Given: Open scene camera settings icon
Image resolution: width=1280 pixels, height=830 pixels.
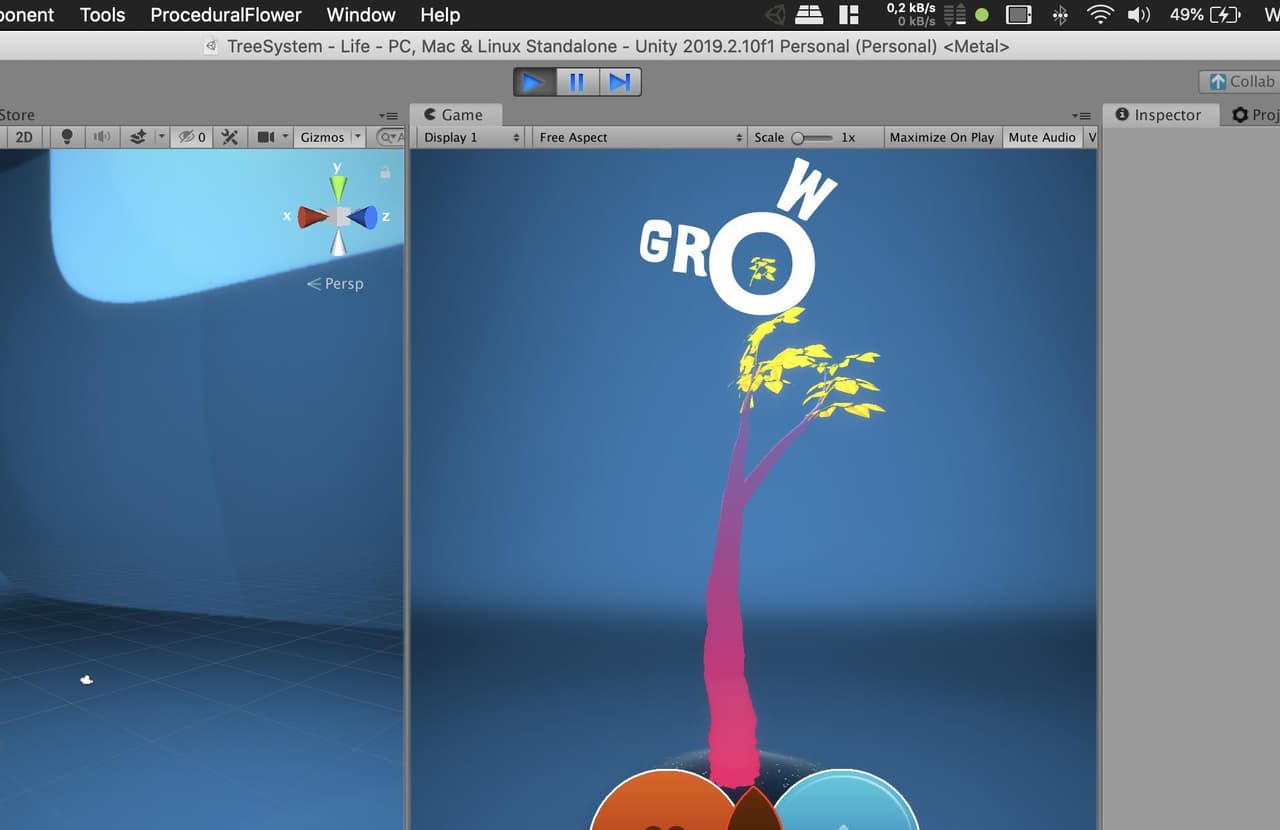Looking at the screenshot, I should click(266, 137).
